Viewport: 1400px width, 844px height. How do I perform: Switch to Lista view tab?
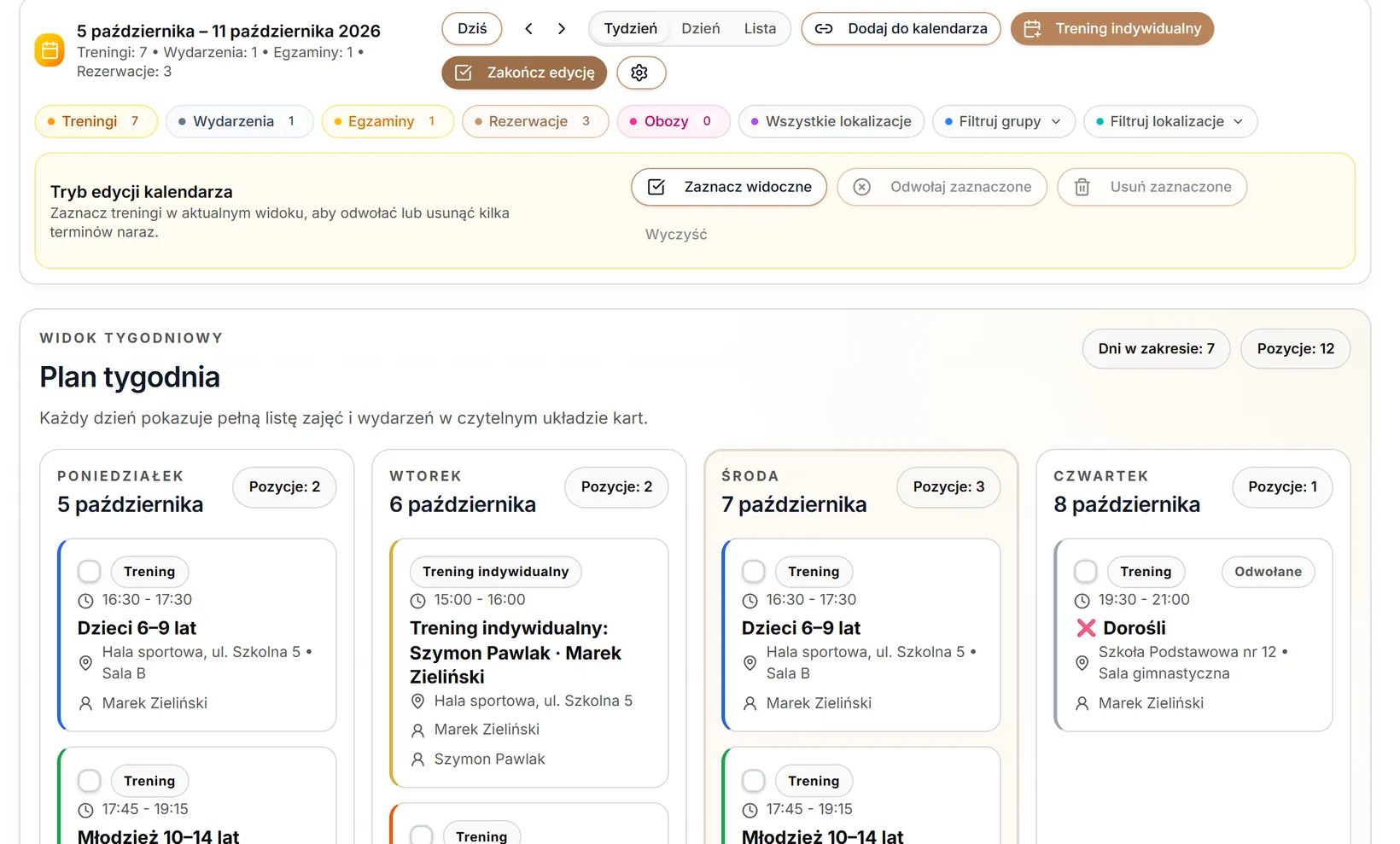[760, 28]
